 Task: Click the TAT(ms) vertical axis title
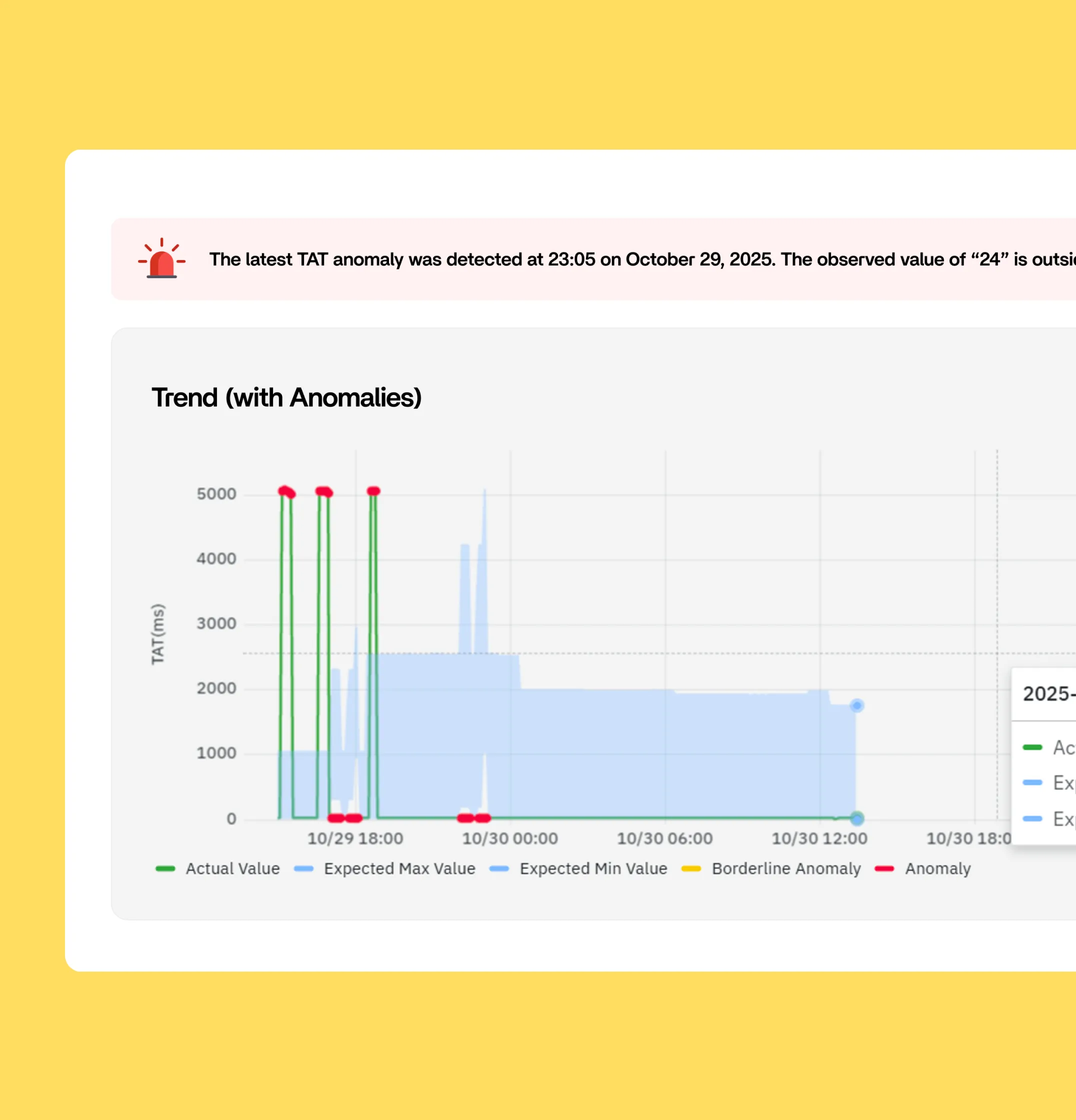157,633
